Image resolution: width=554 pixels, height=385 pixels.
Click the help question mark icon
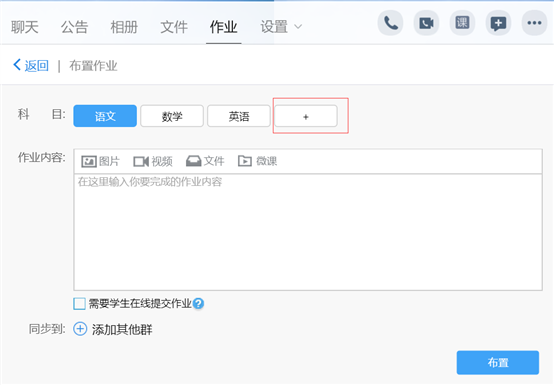[199, 303]
